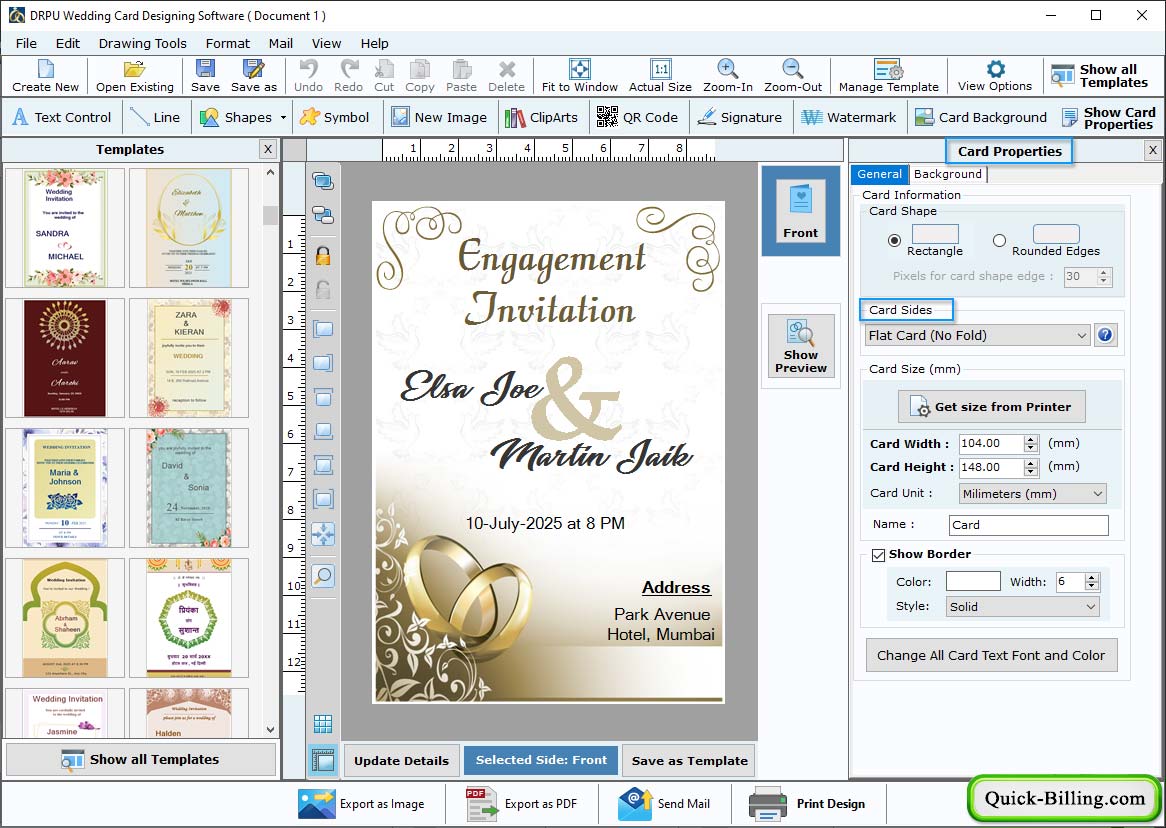
Task: Click Save as Template button
Action: pyautogui.click(x=689, y=760)
